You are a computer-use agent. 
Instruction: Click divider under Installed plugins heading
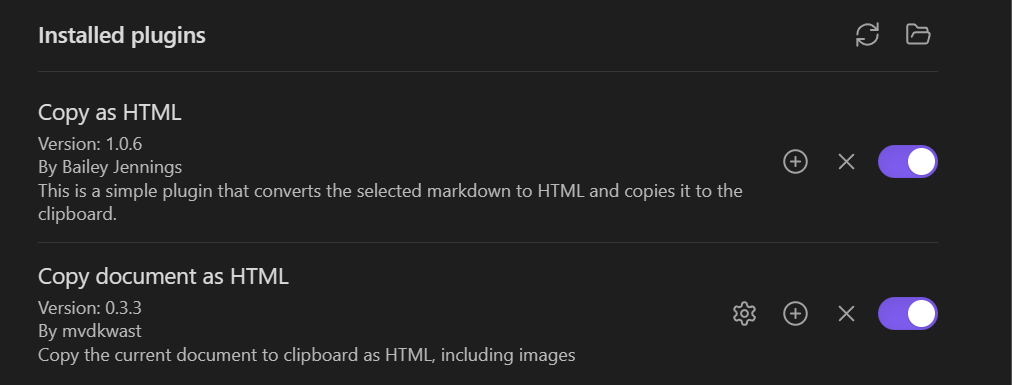[488, 71]
